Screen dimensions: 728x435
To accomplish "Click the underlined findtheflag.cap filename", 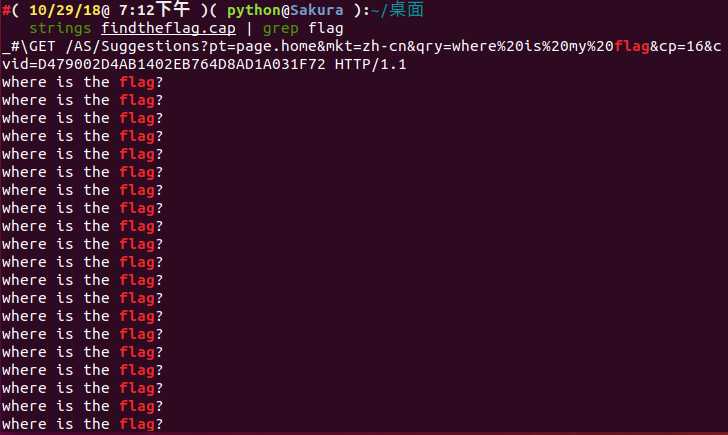I will 169,29.
